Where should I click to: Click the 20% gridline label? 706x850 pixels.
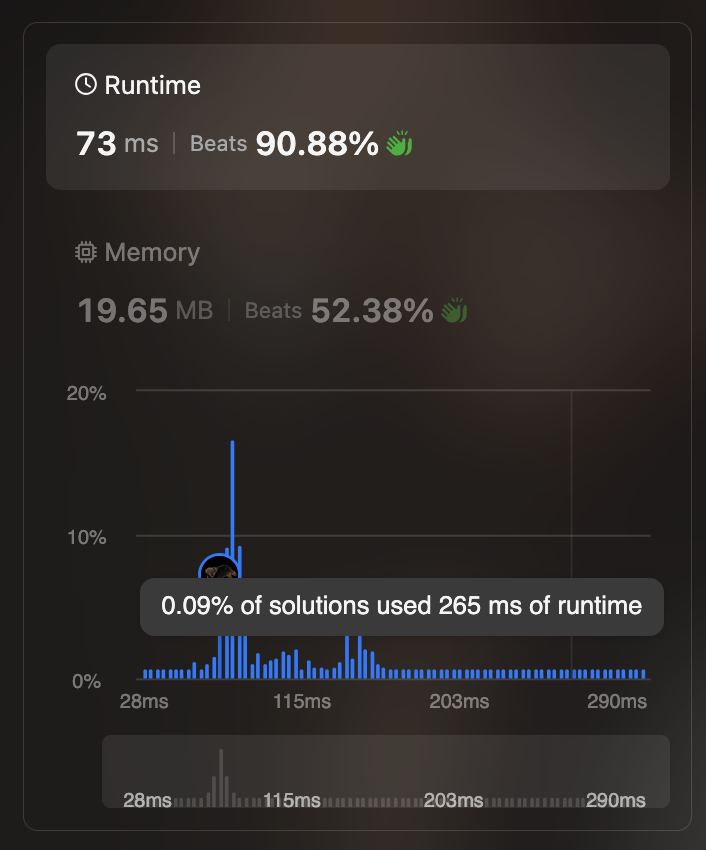click(87, 394)
